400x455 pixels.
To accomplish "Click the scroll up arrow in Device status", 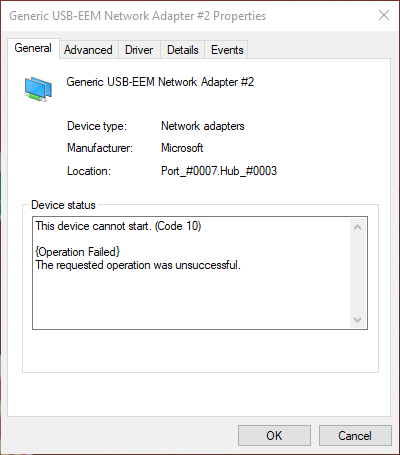I will (x=358, y=227).
